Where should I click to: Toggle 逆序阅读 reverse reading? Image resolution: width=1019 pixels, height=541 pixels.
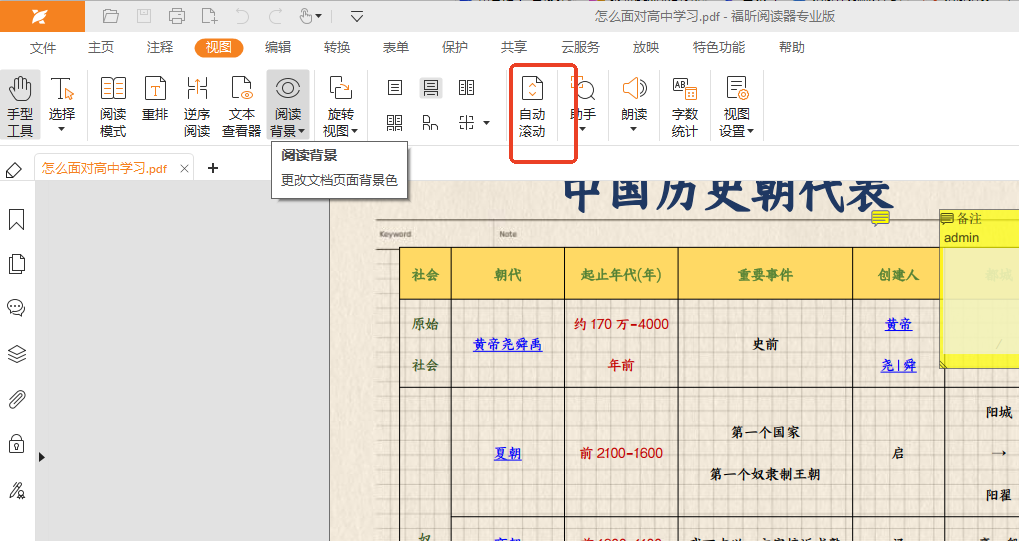(197, 105)
